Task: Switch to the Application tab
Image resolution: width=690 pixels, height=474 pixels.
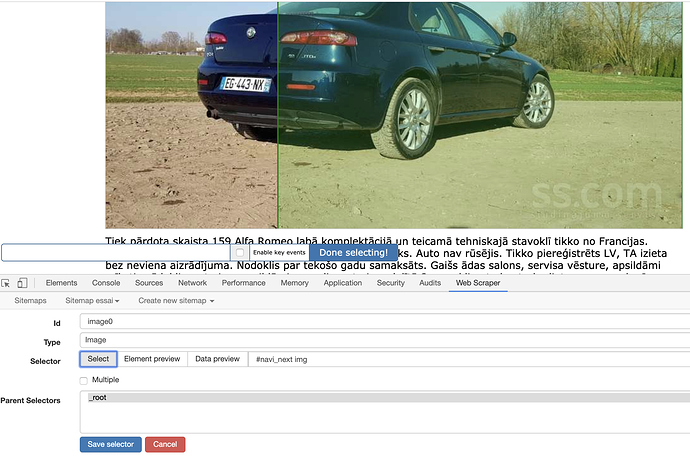Action: pyautogui.click(x=343, y=283)
